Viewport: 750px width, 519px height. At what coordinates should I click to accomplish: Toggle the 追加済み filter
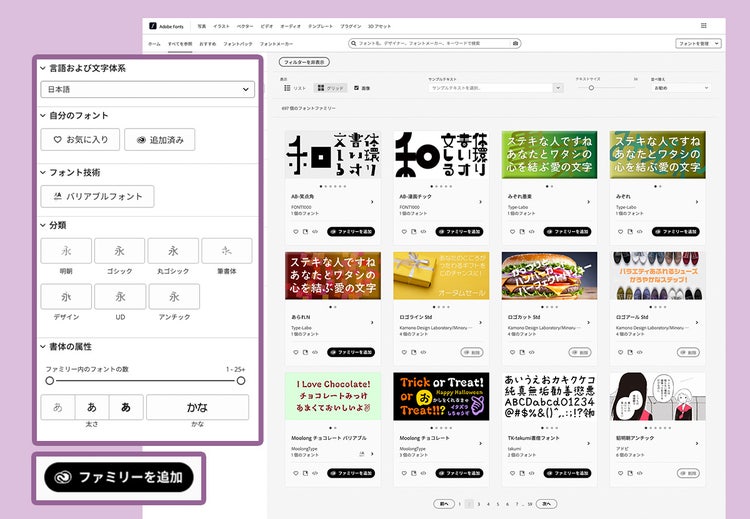(160, 140)
